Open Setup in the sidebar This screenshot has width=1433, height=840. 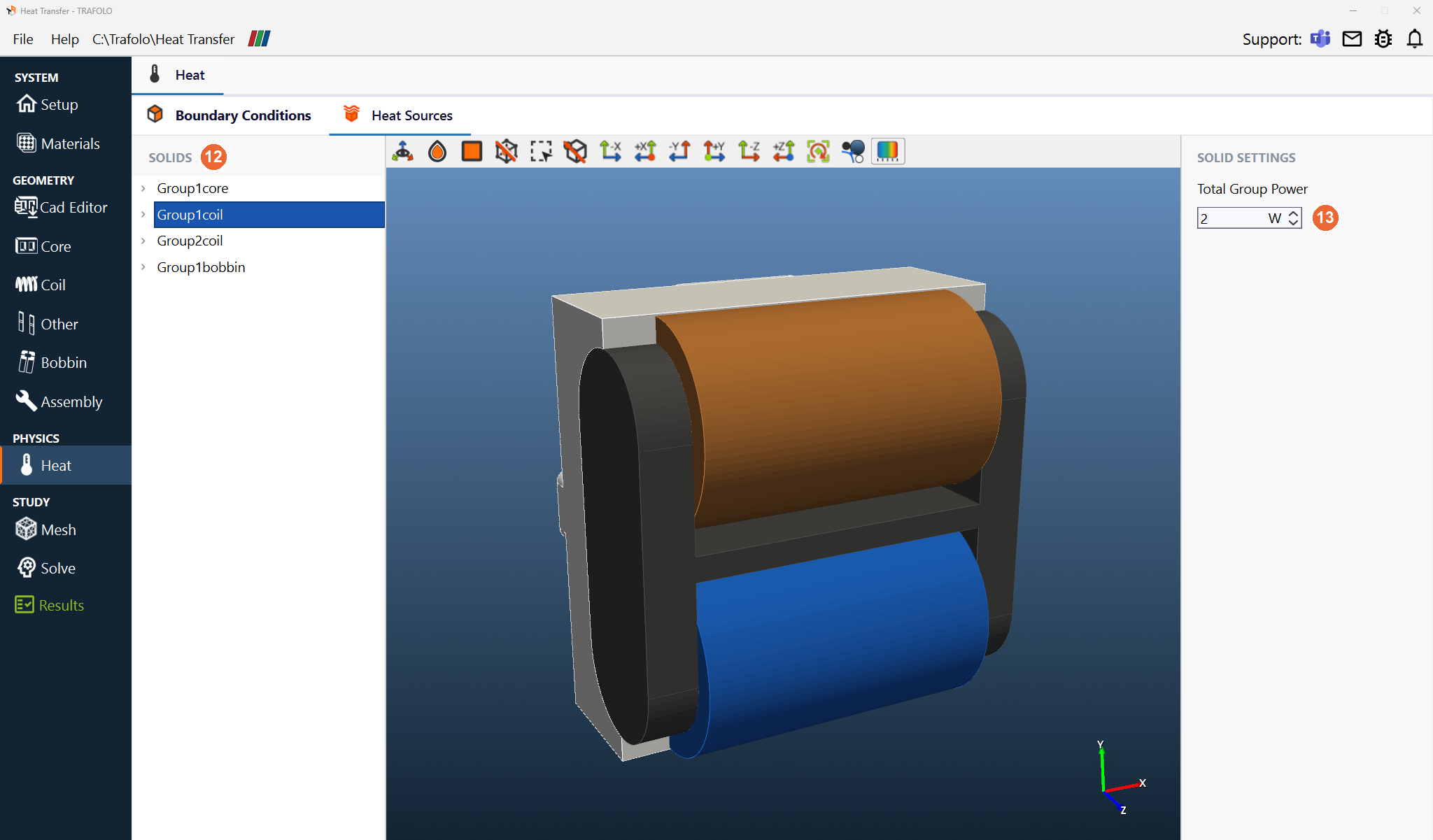pos(48,104)
